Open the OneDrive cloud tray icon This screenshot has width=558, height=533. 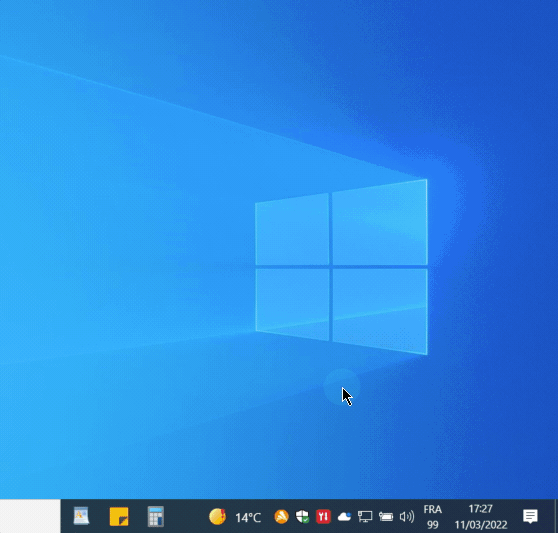tap(344, 517)
